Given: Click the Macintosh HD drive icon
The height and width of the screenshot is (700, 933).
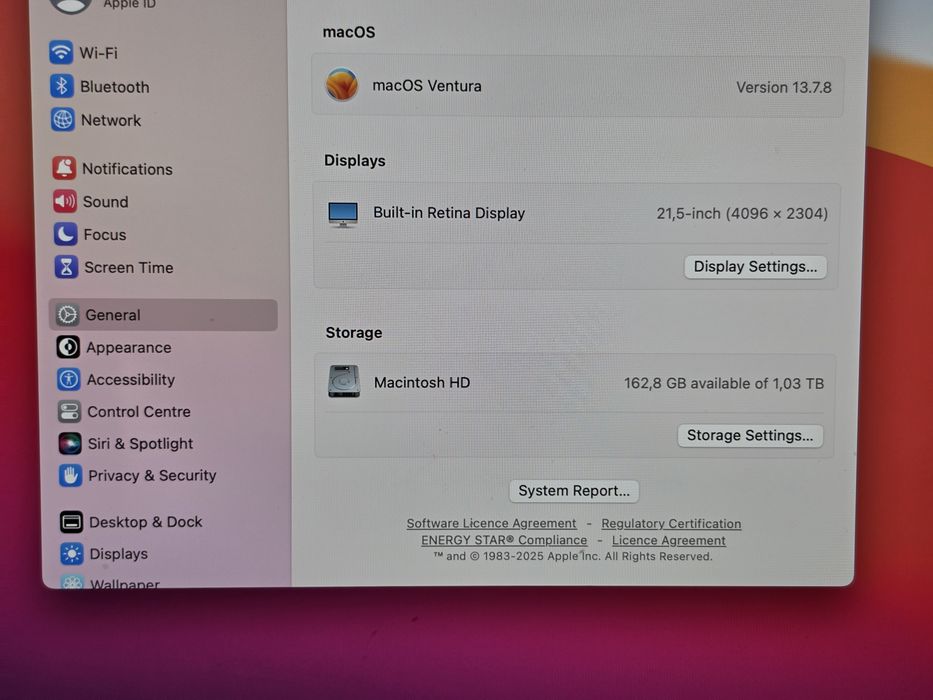Looking at the screenshot, I should pyautogui.click(x=344, y=381).
